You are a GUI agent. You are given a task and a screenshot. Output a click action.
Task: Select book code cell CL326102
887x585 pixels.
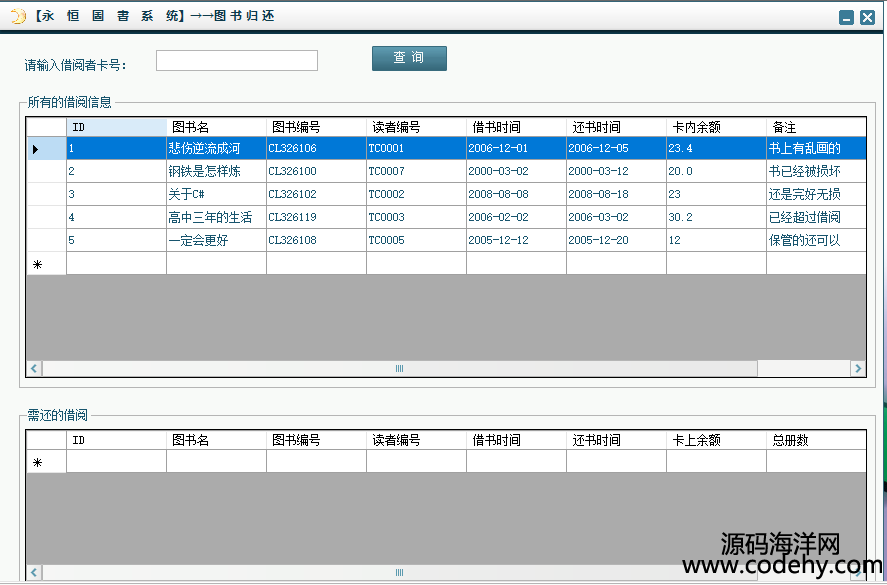pos(316,194)
